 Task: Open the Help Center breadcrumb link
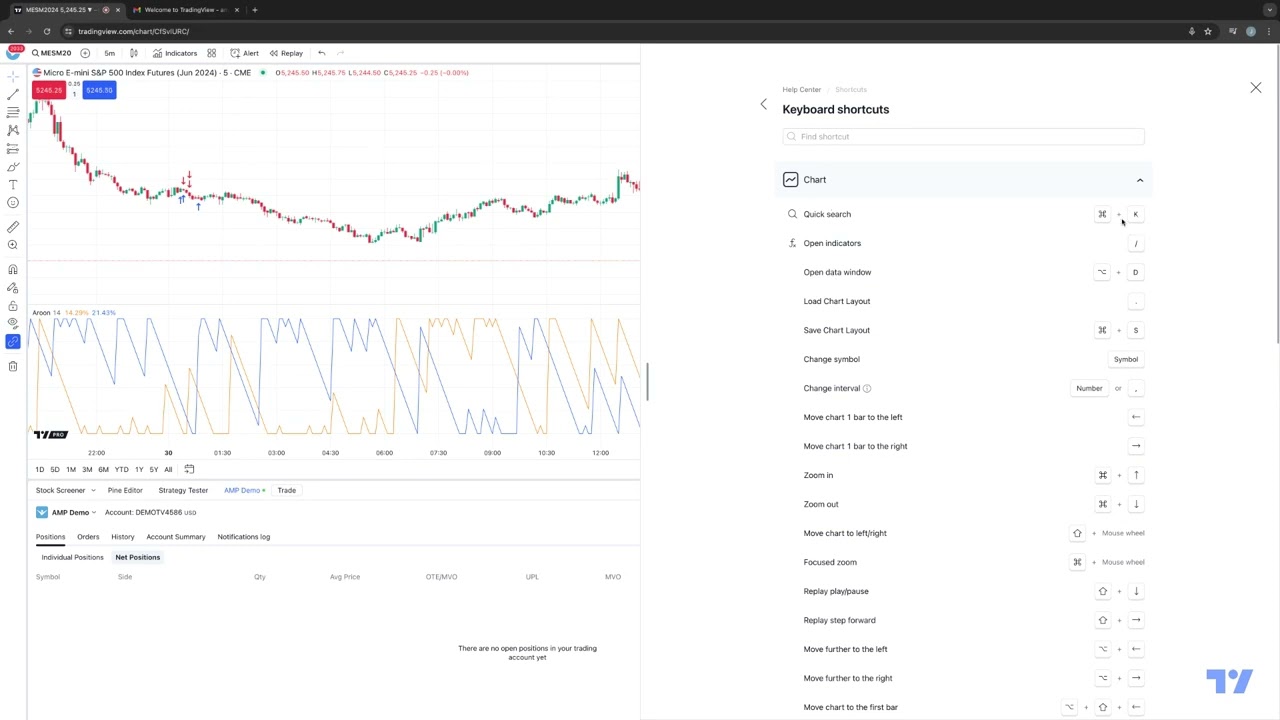click(802, 90)
